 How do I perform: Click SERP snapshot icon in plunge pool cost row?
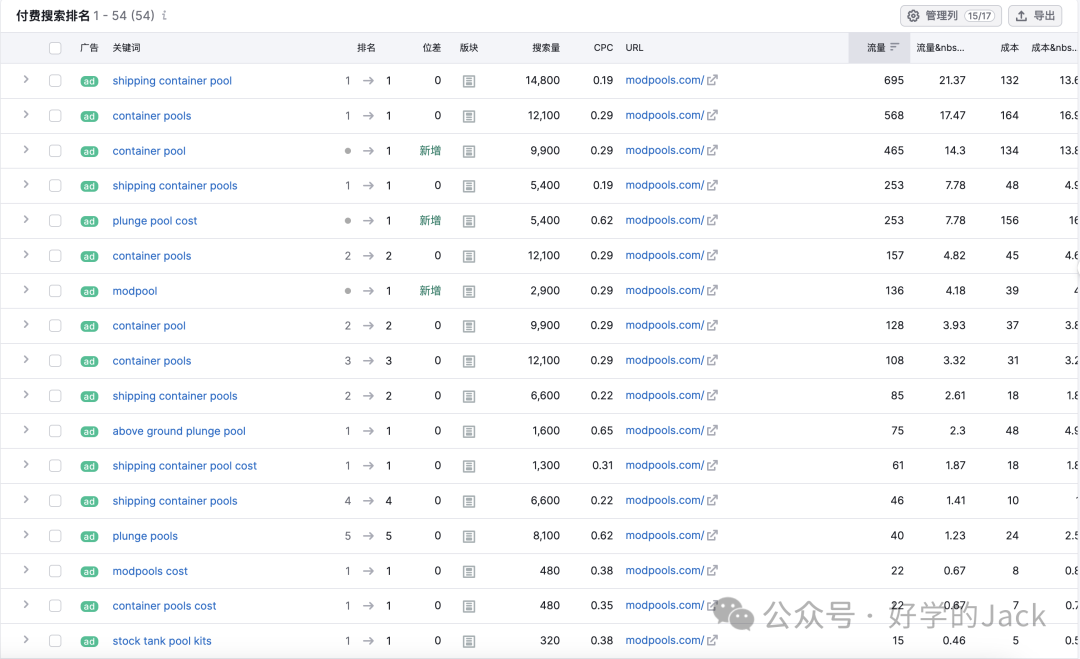[x=469, y=221]
